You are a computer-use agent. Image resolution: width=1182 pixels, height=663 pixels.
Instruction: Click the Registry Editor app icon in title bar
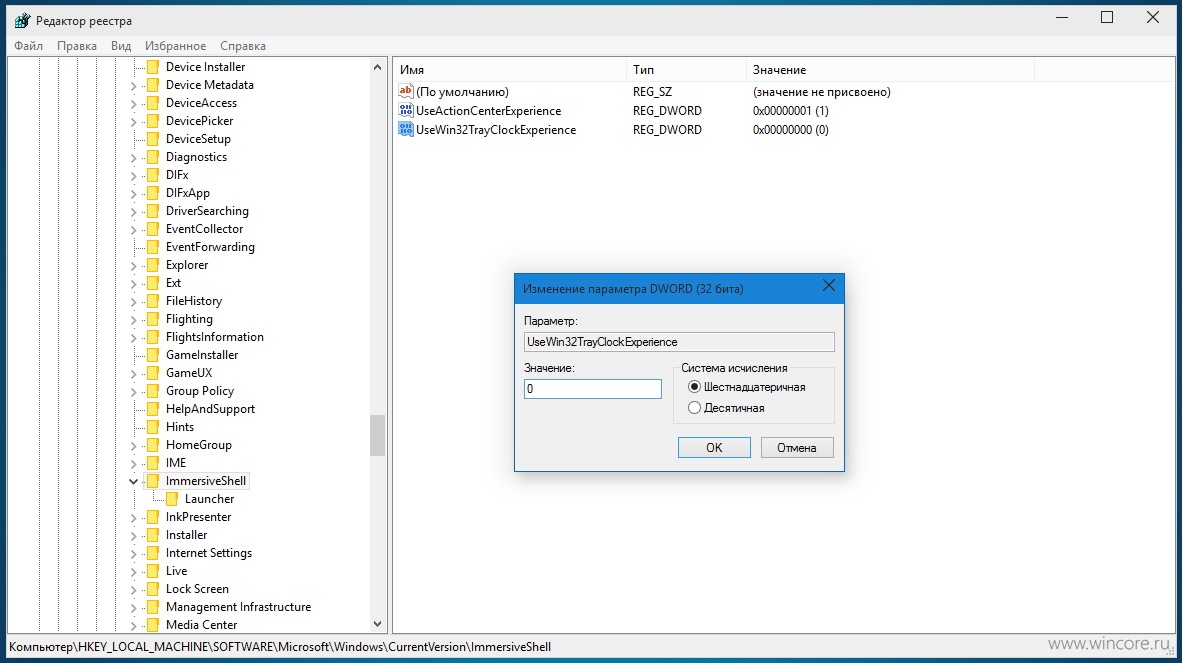(x=23, y=20)
